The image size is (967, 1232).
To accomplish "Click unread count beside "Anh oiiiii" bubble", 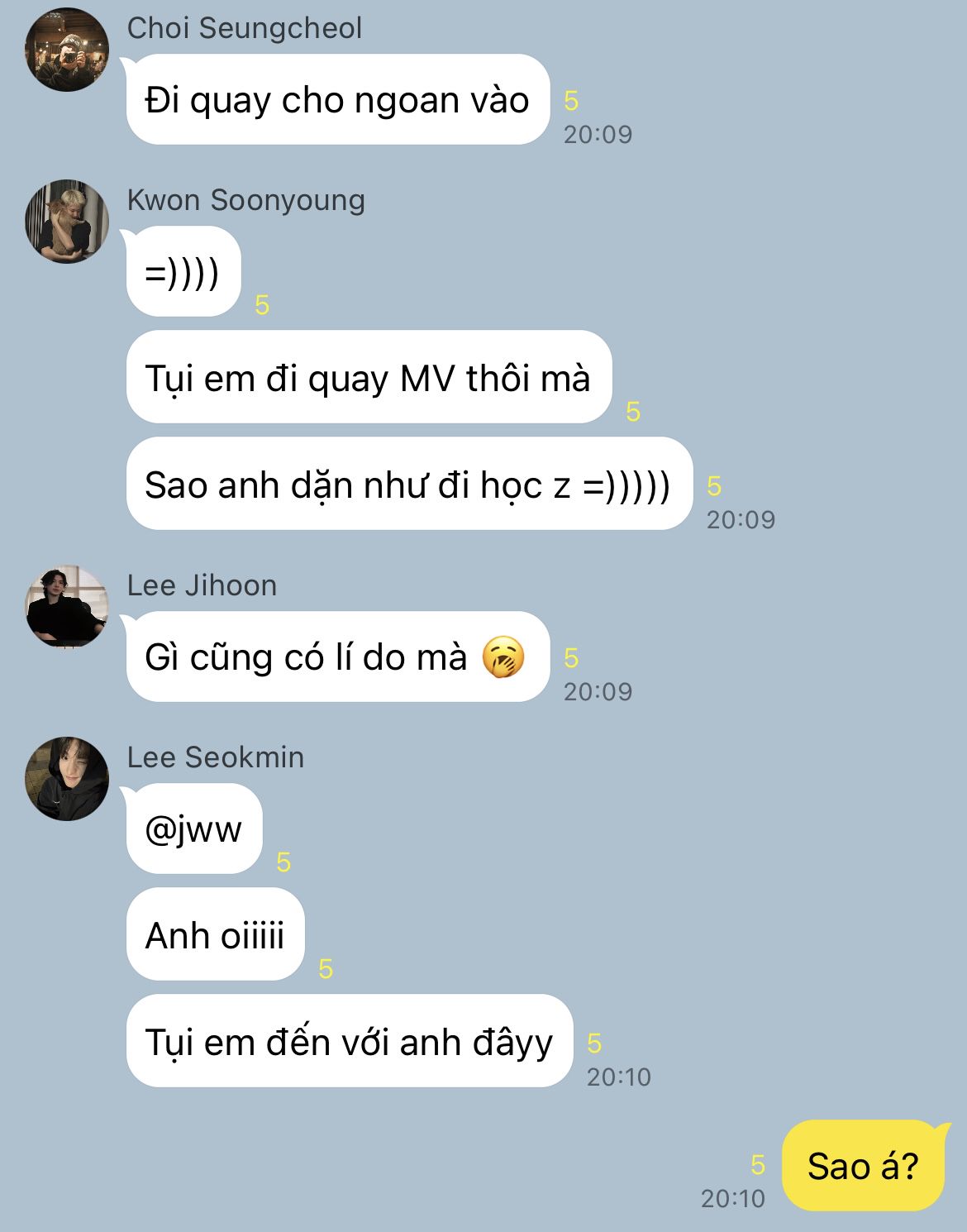I will (326, 968).
